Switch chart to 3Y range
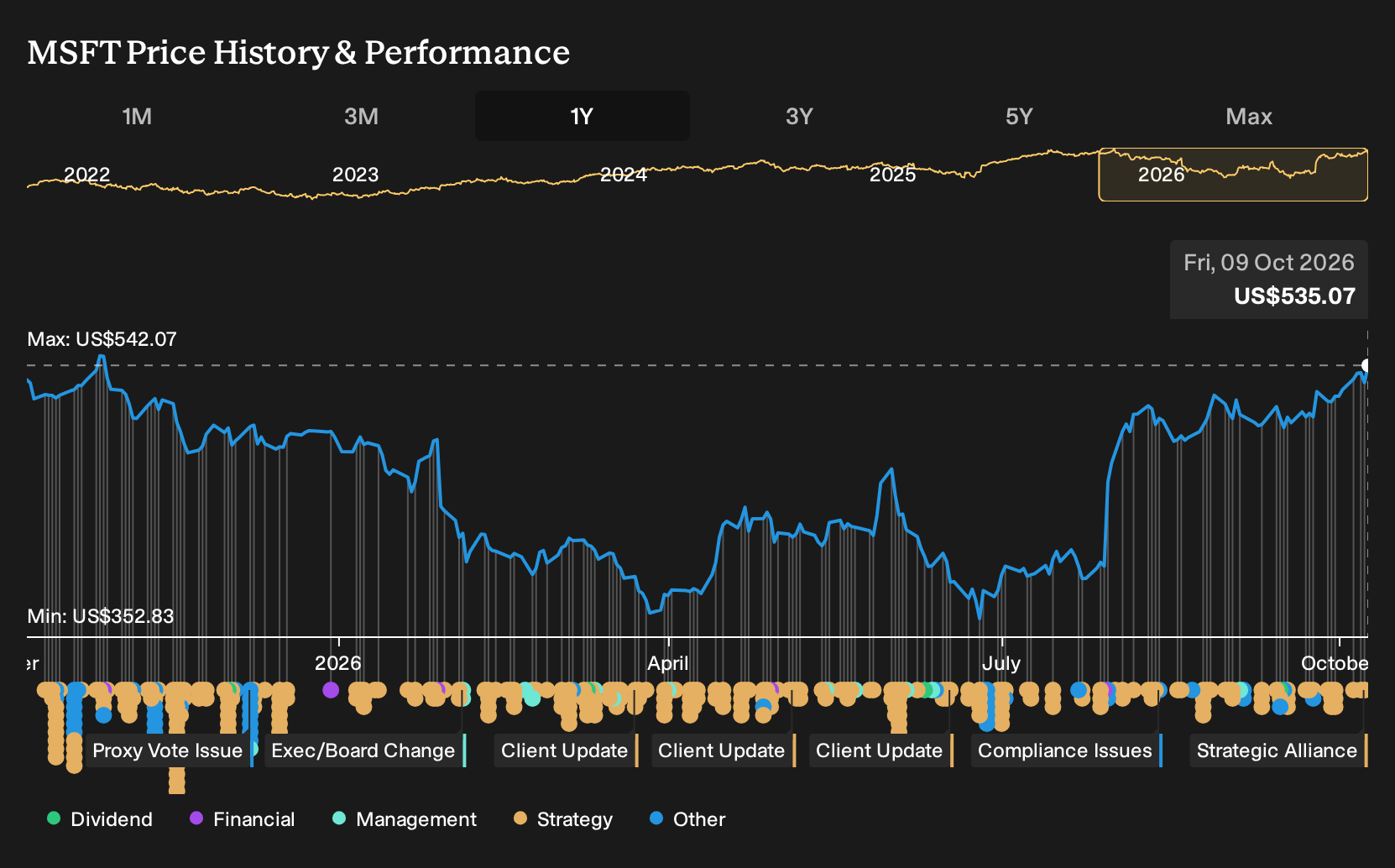This screenshot has width=1395, height=868. click(x=799, y=116)
